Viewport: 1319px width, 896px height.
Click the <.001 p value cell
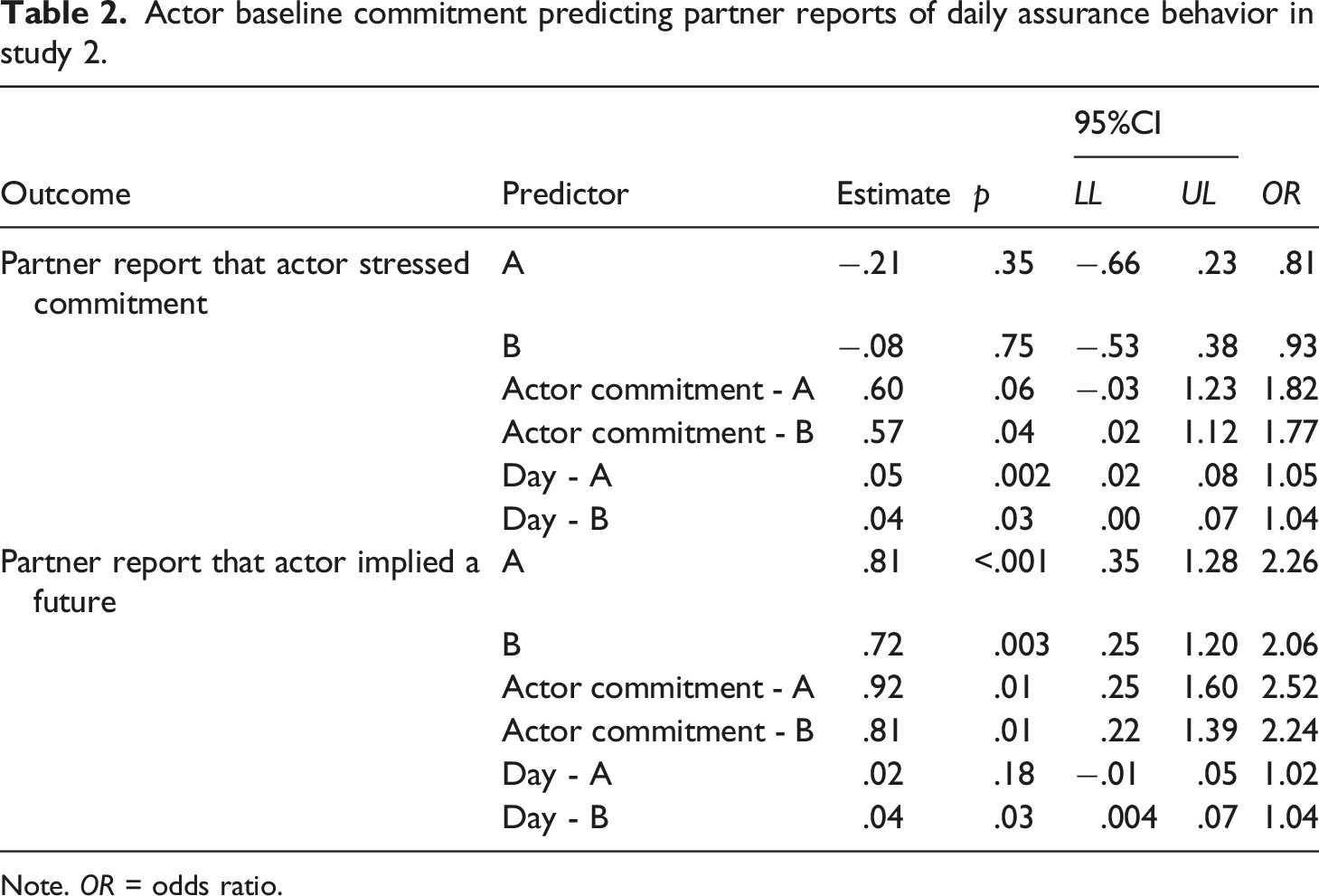coord(1012,562)
